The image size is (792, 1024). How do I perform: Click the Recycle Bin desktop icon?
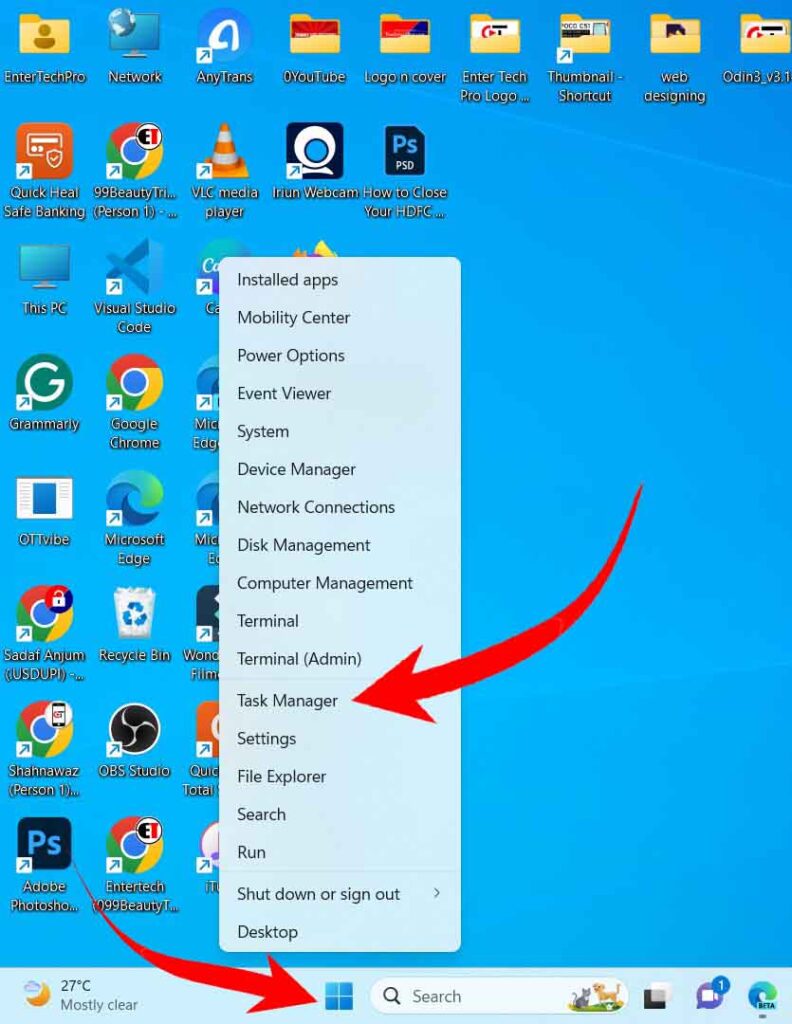134,614
